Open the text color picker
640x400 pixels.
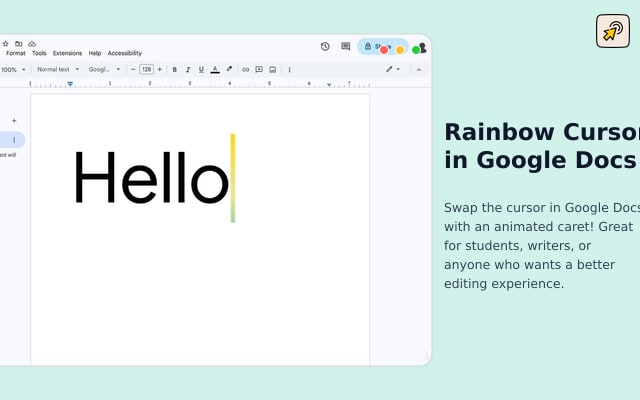[x=215, y=70]
